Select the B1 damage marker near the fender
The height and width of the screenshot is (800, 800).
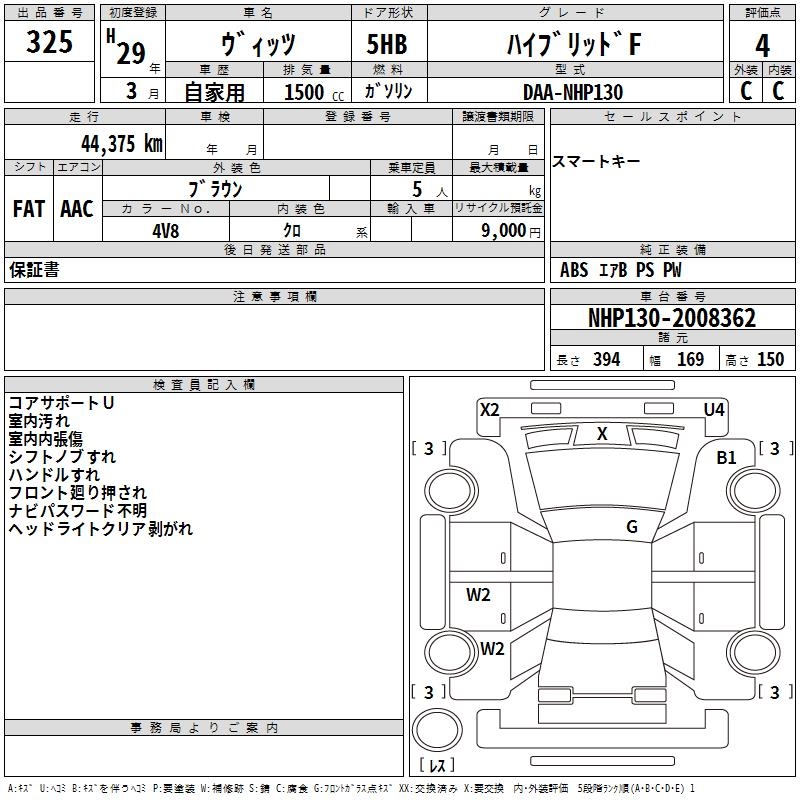pyautogui.click(x=726, y=457)
